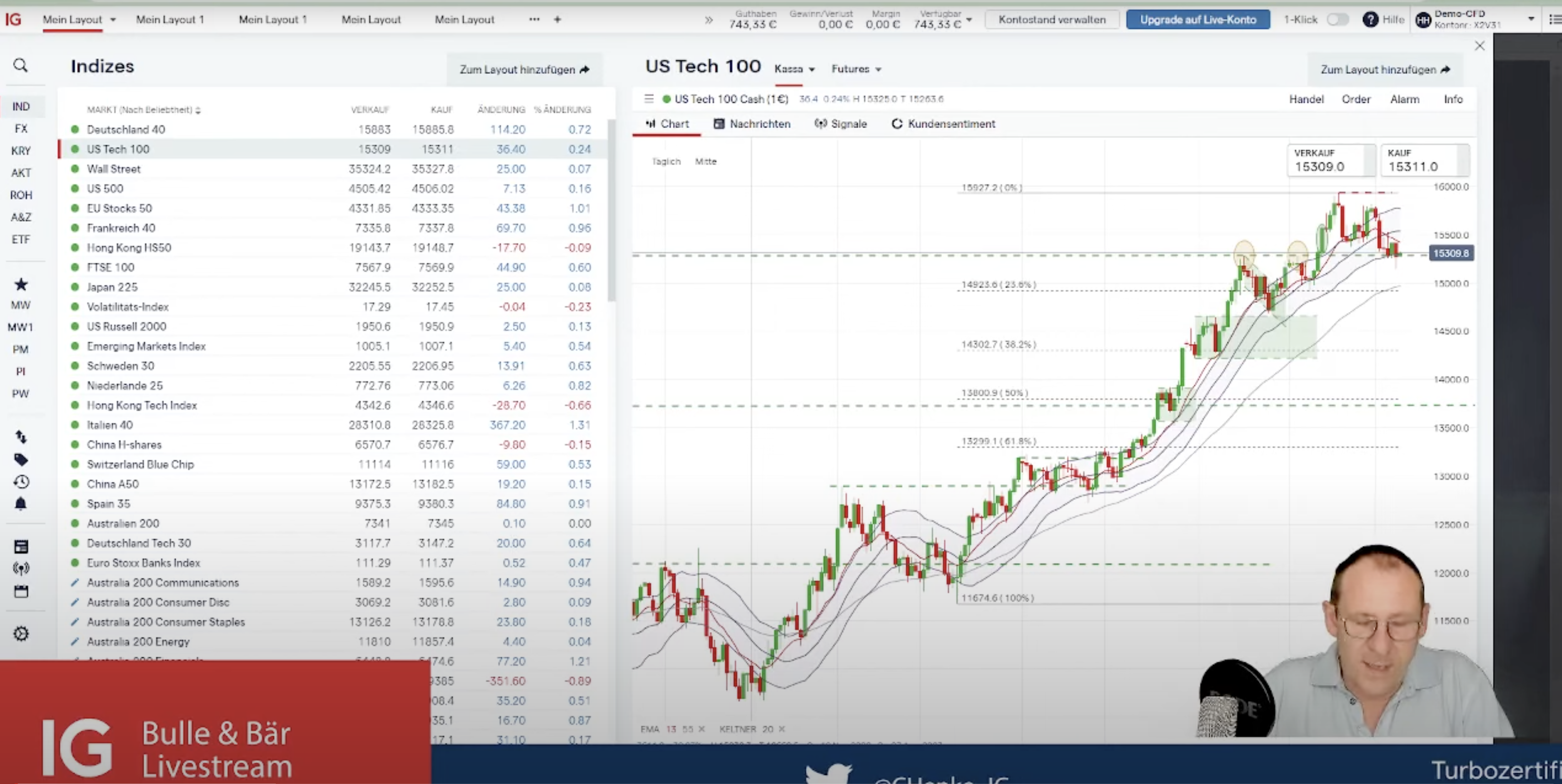Click Kontostand verwalten button
Viewport: 1562px width, 784px height.
(x=1052, y=19)
